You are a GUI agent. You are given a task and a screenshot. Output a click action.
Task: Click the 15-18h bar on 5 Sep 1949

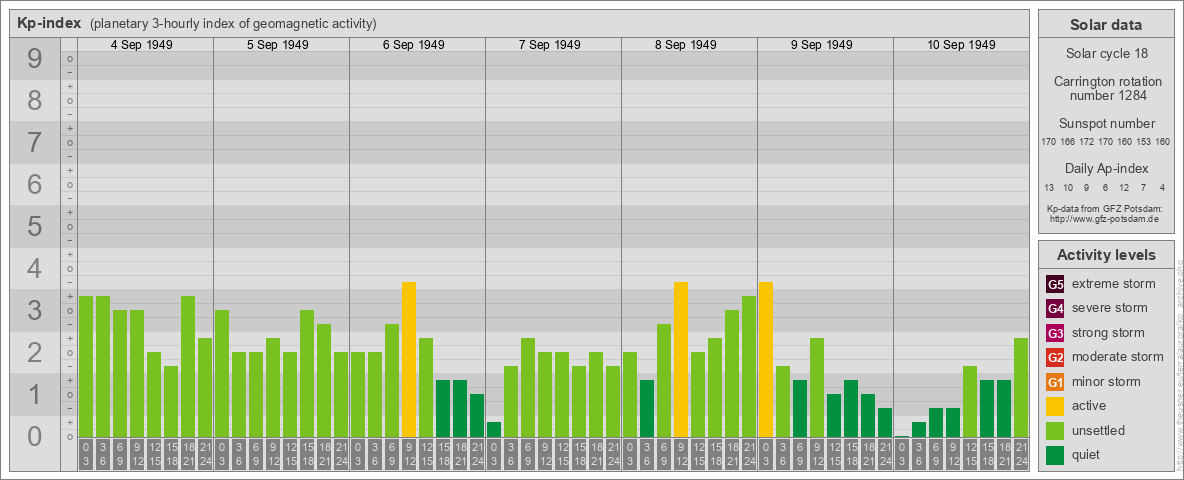pos(307,374)
